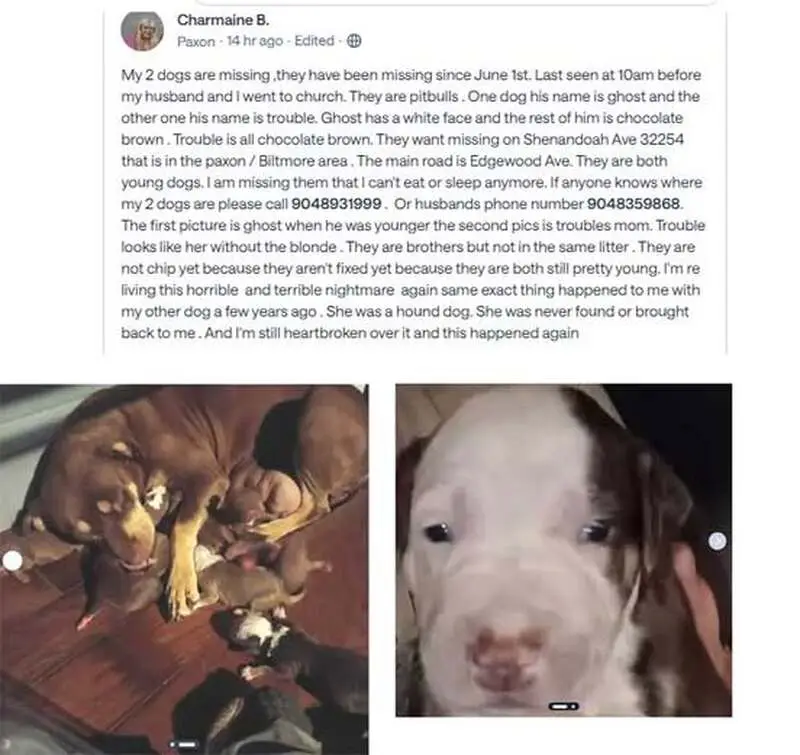Click the 14 hr ago timestamp
The image size is (800, 755).
(x=255, y=41)
